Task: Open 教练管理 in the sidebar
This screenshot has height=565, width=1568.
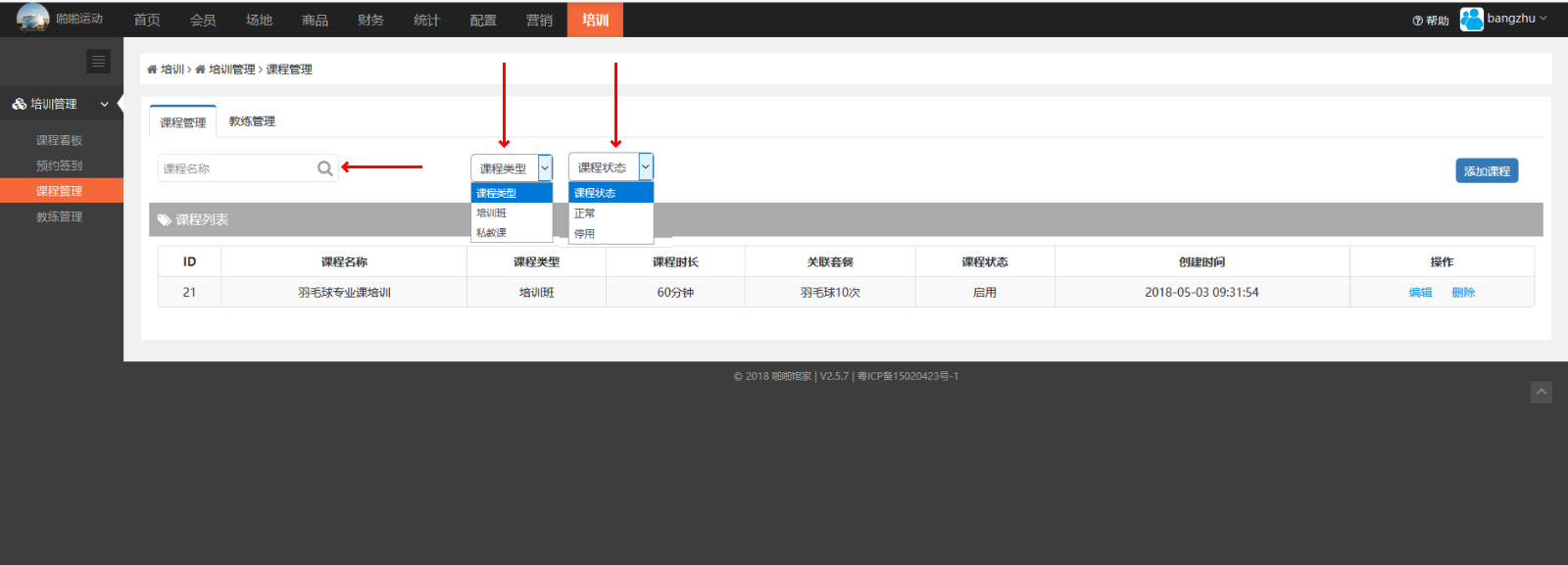Action: click(x=60, y=216)
